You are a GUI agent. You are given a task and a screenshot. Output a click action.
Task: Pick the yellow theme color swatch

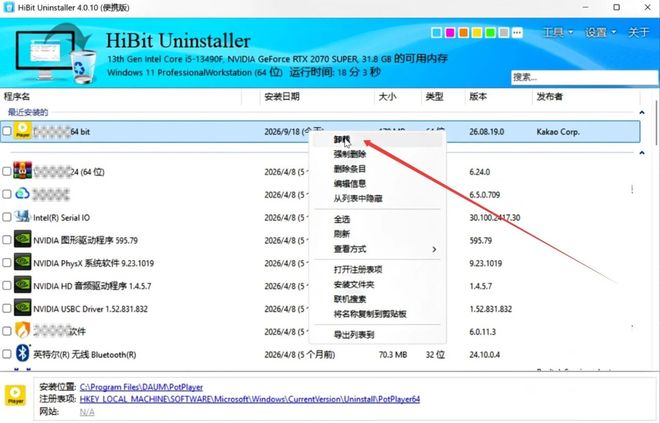click(477, 32)
